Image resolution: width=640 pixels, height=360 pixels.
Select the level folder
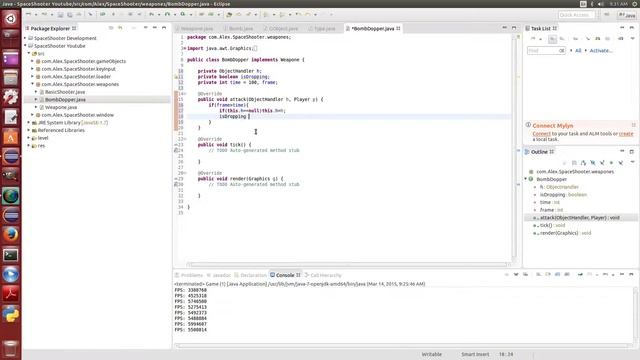click(43, 138)
